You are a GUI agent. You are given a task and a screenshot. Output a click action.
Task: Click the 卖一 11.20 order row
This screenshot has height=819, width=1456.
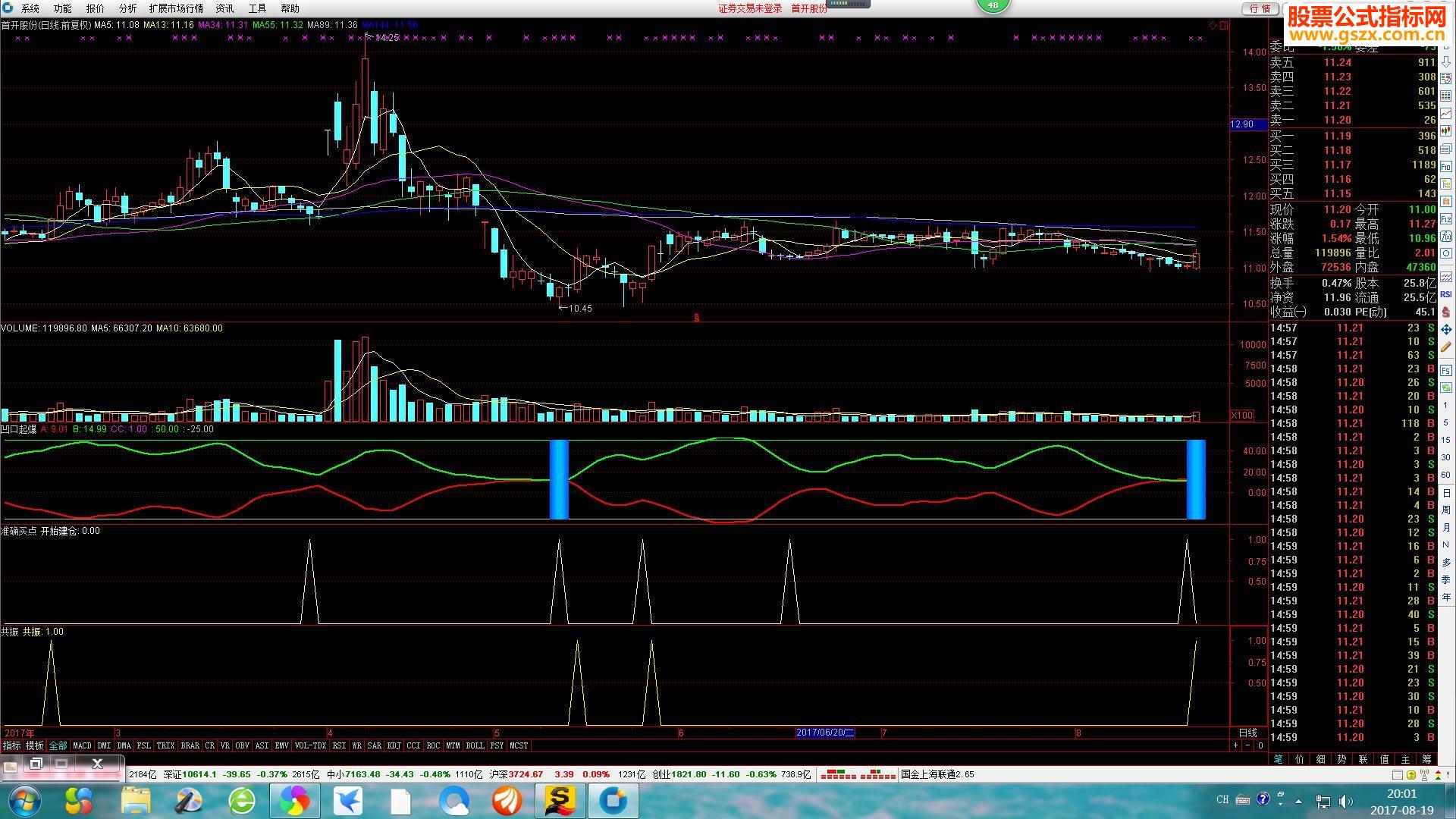pyautogui.click(x=1354, y=120)
